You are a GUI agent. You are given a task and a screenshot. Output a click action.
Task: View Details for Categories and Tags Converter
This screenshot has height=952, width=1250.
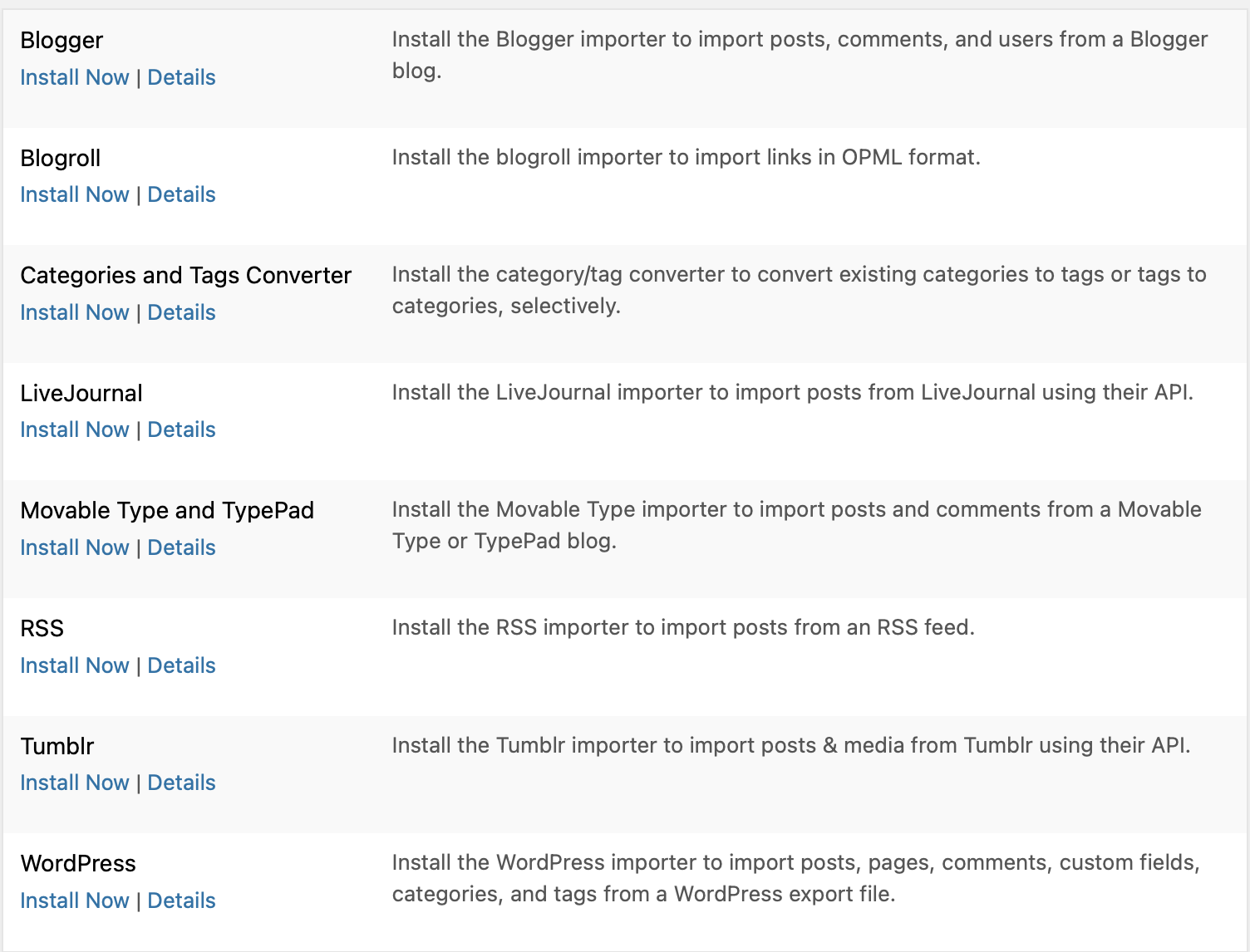pos(181,312)
